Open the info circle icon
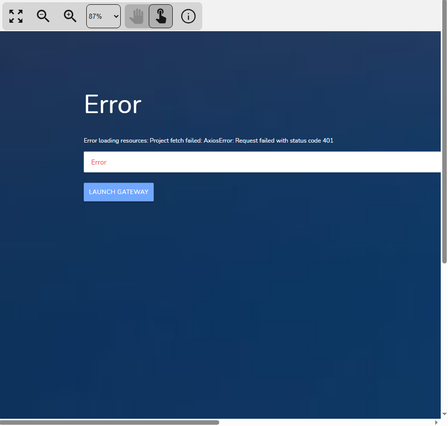Screen dimensions: 448x426 (188, 16)
